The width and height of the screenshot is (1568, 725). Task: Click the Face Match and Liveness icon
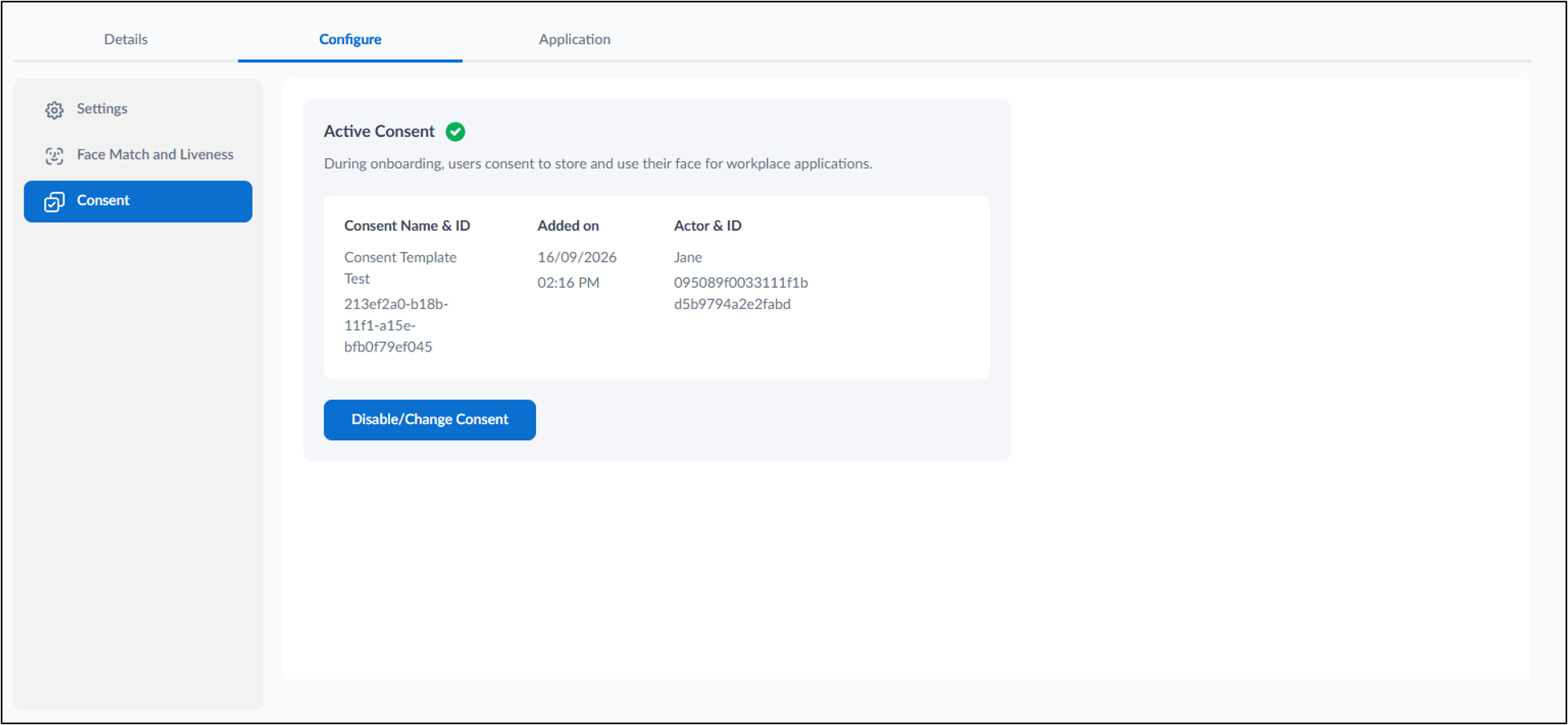55,156
